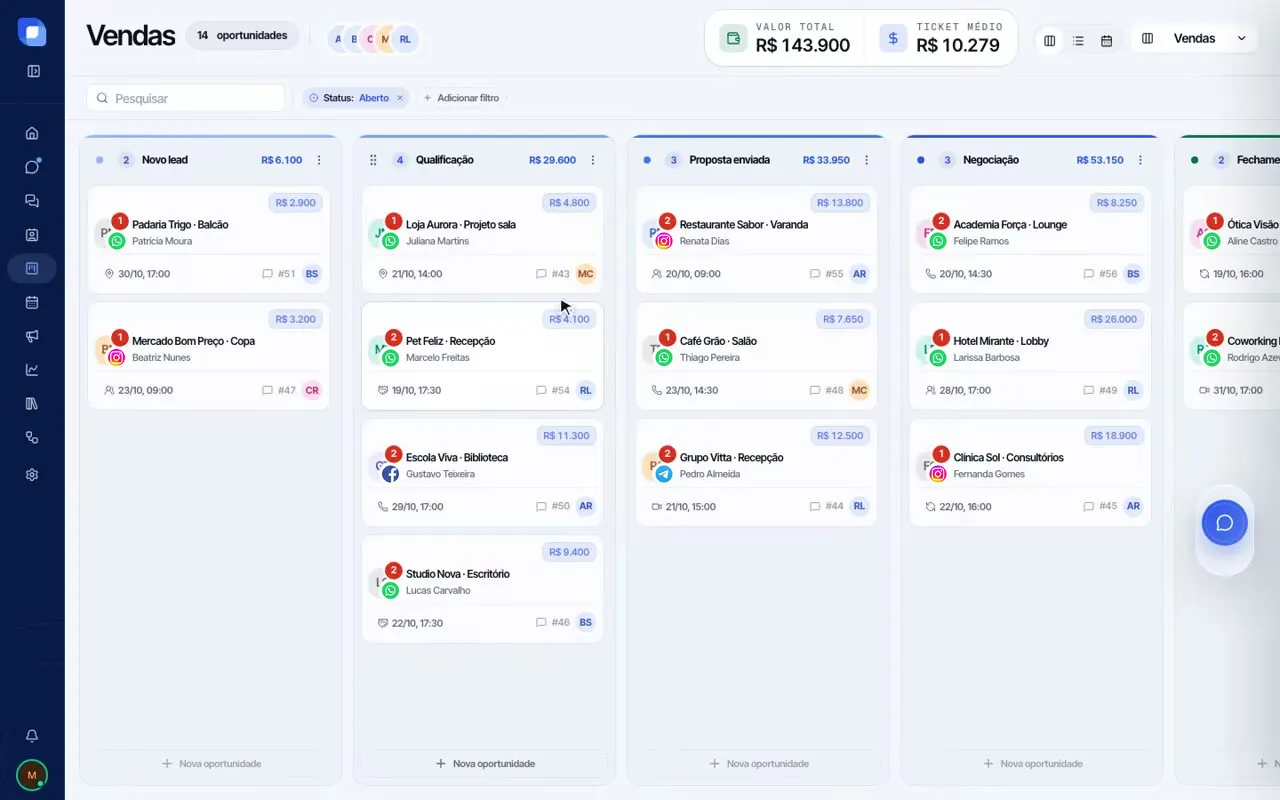Open the Café Grão · Salão card

(756, 356)
